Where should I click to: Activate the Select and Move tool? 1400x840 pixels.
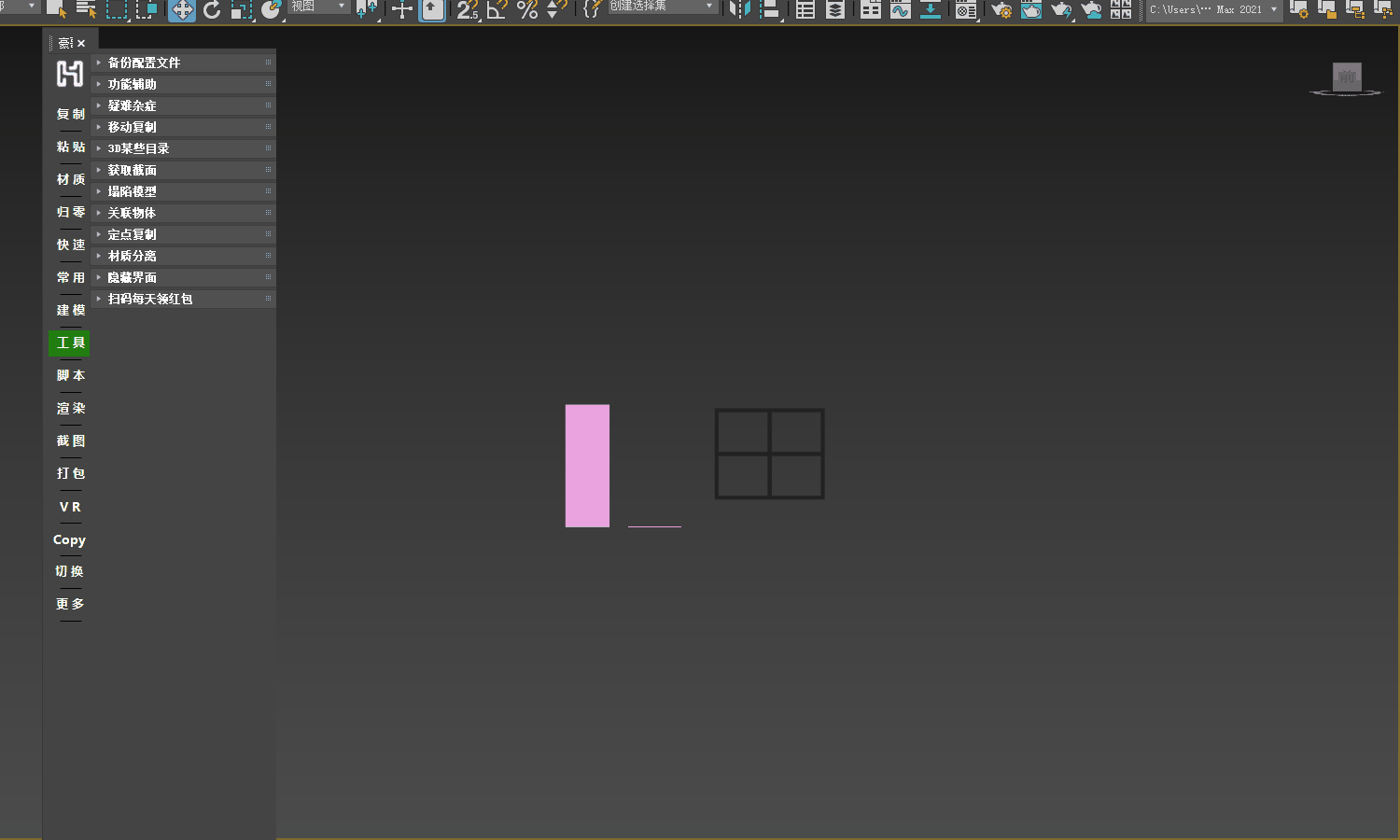click(x=182, y=9)
